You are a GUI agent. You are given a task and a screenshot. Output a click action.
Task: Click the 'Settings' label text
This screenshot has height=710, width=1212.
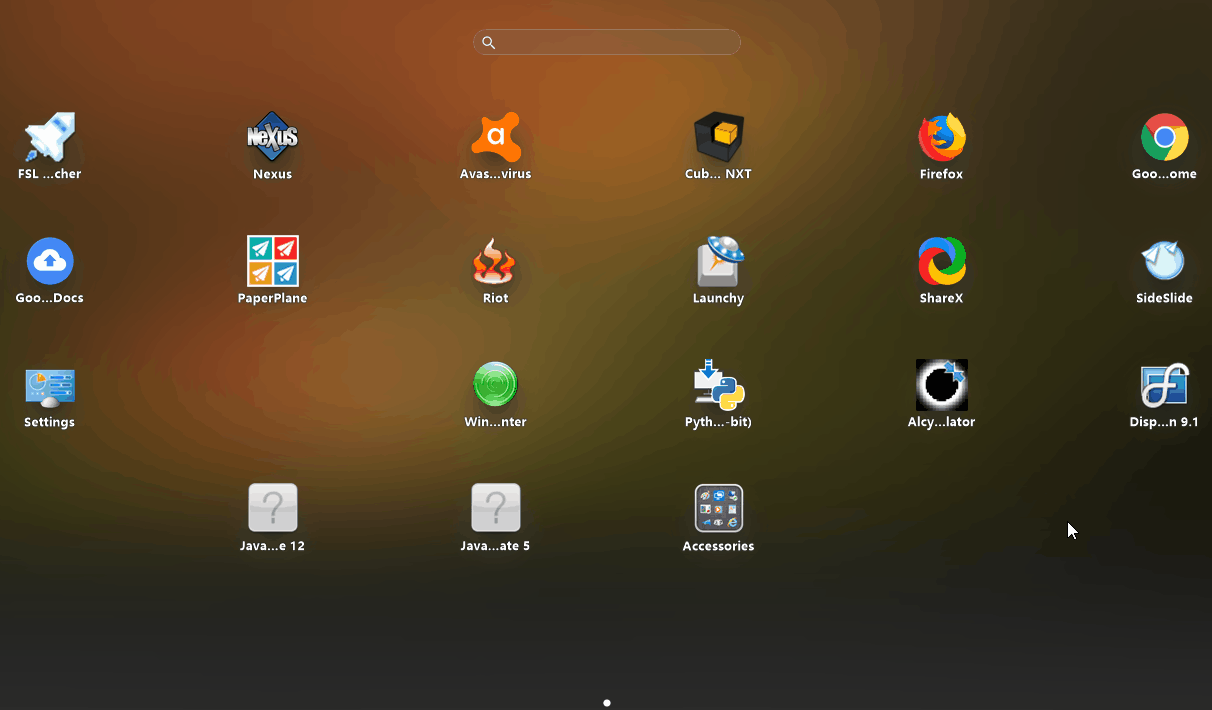(50, 422)
